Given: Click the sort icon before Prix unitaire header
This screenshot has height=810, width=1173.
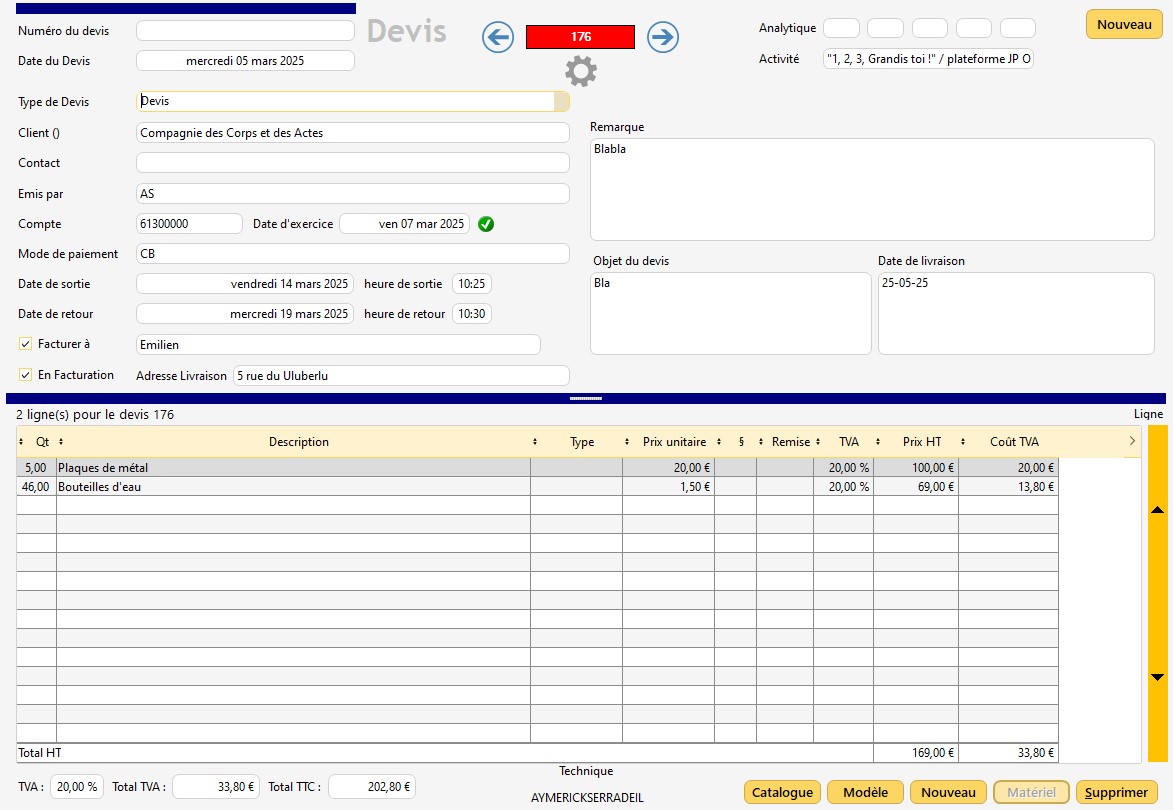Looking at the screenshot, I should coord(627,442).
